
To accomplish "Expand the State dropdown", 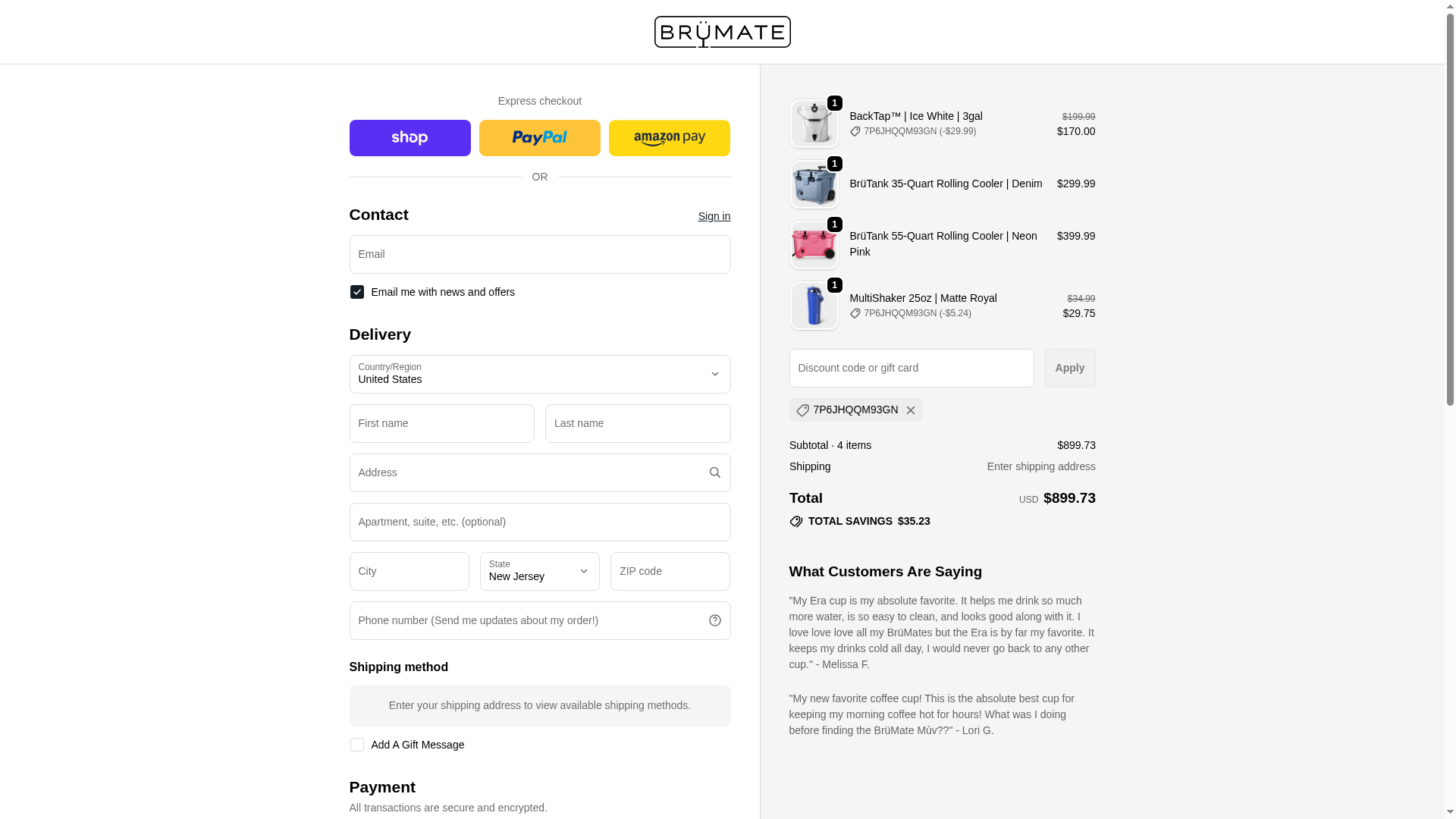I will (539, 571).
